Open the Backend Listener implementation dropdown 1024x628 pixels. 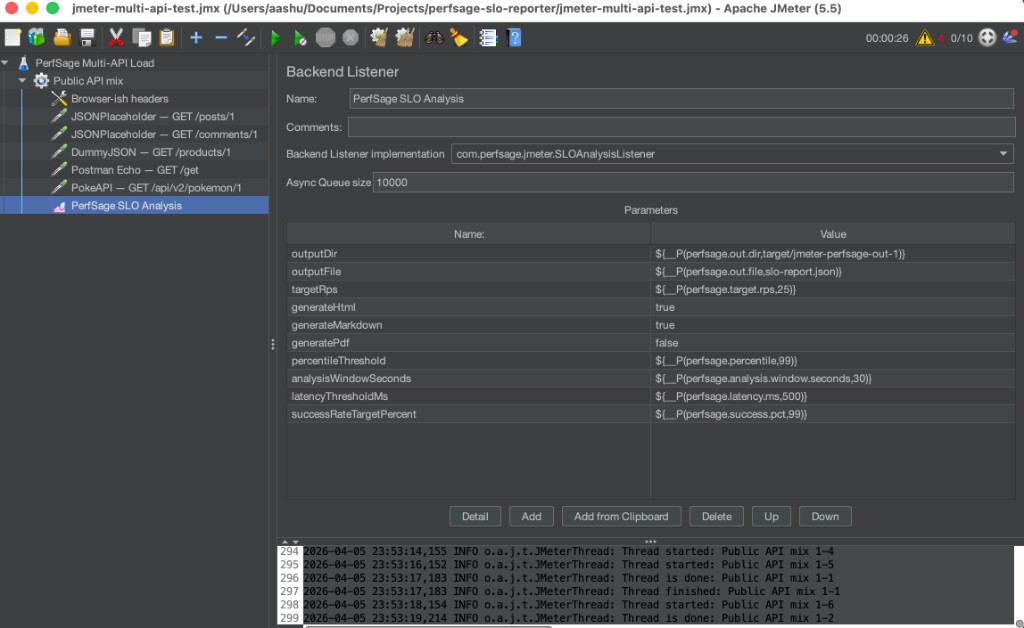(1003, 154)
